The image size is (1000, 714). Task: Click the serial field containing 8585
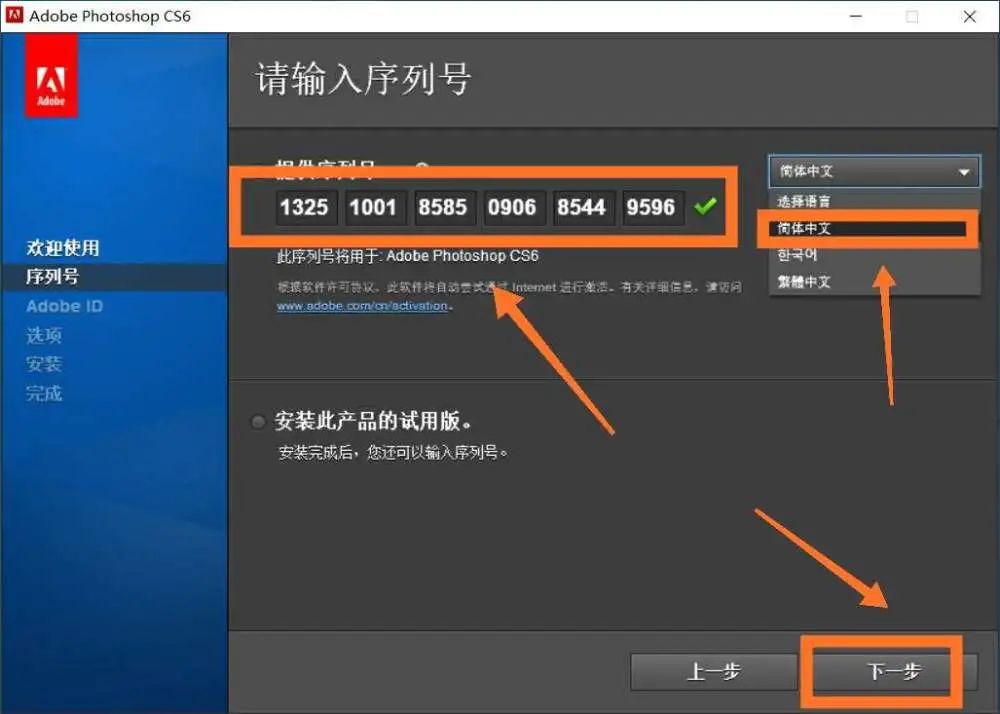(x=445, y=207)
